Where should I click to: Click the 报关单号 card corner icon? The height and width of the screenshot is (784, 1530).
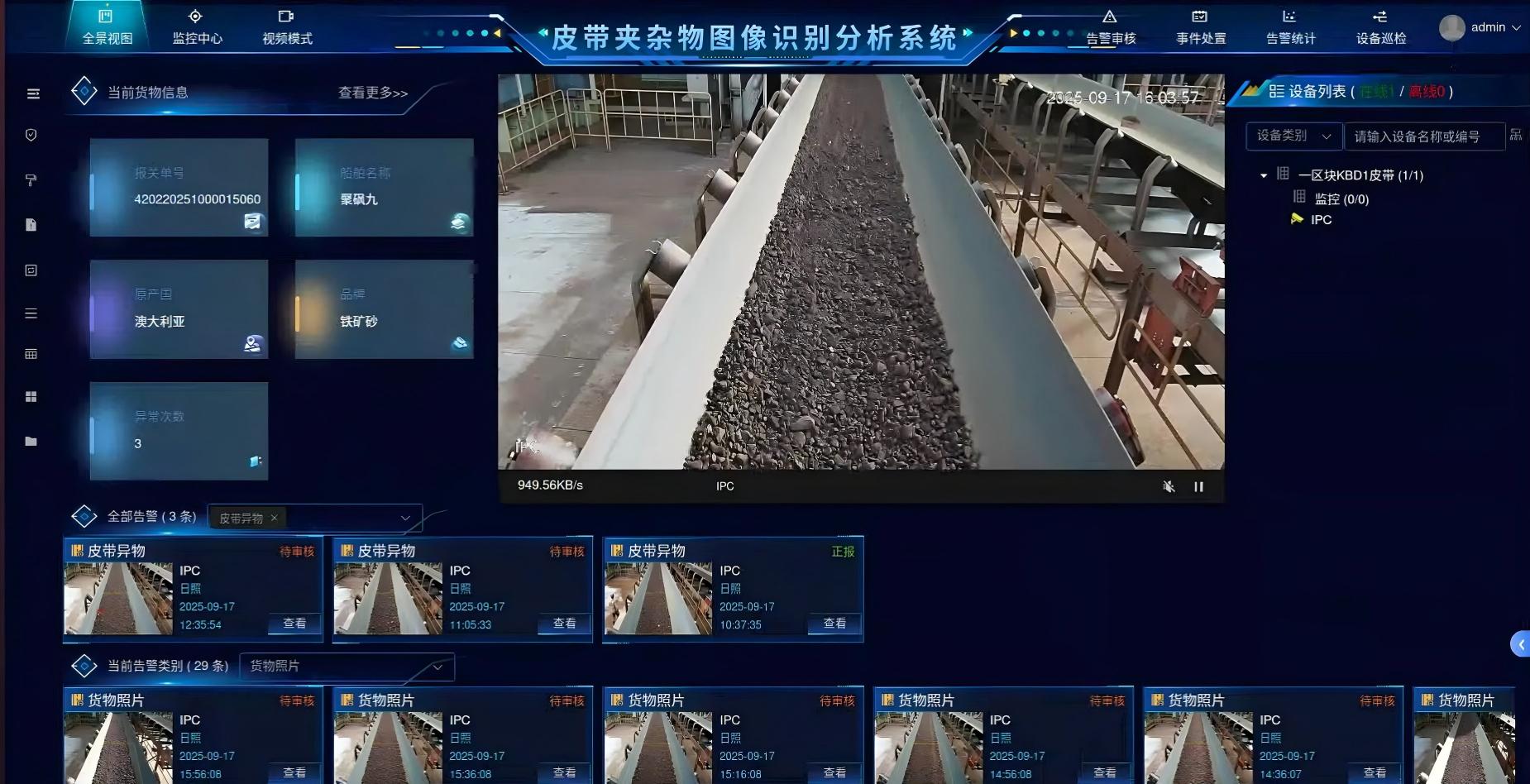point(252,222)
